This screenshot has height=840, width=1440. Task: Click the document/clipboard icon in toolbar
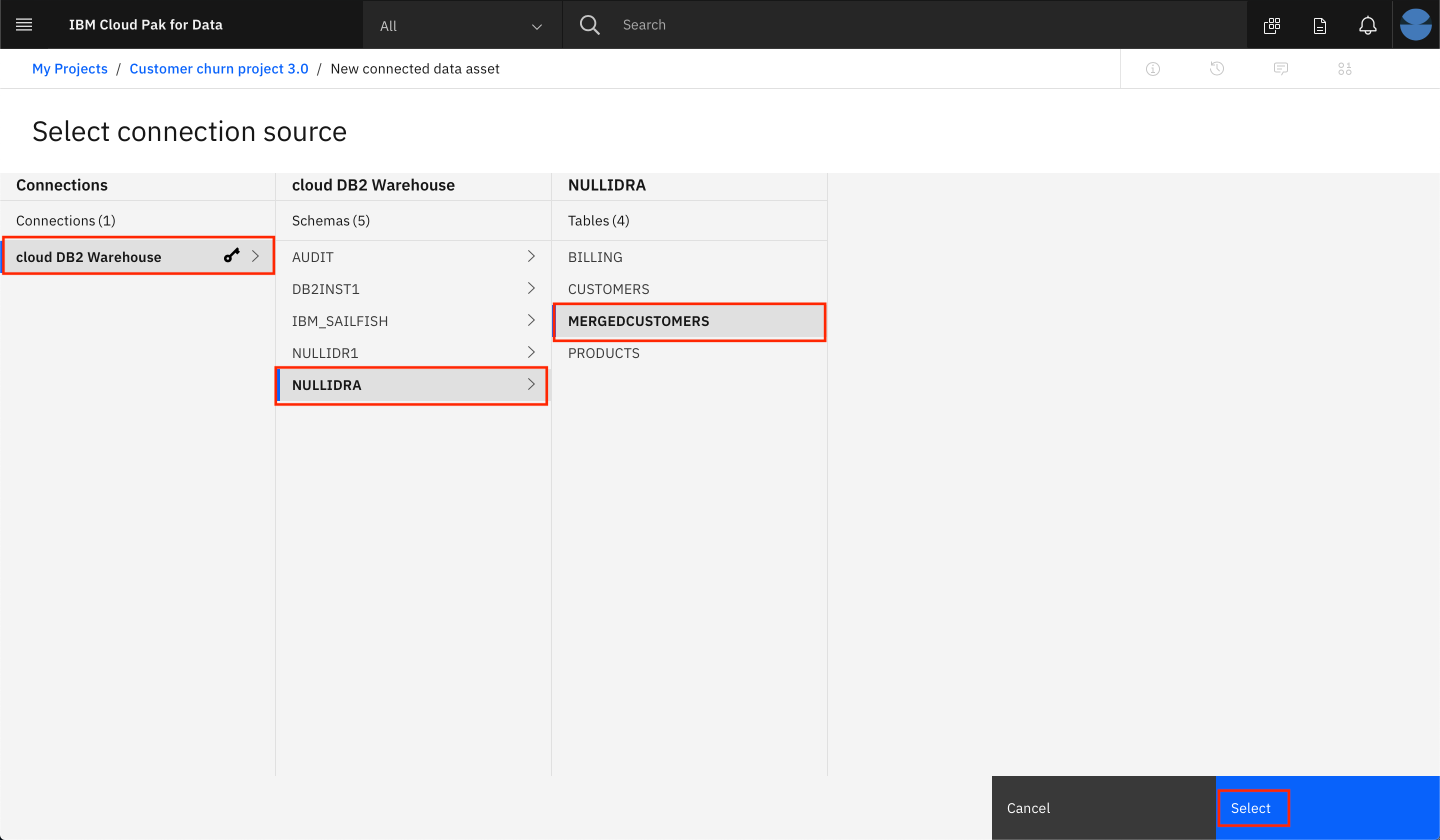click(1319, 25)
